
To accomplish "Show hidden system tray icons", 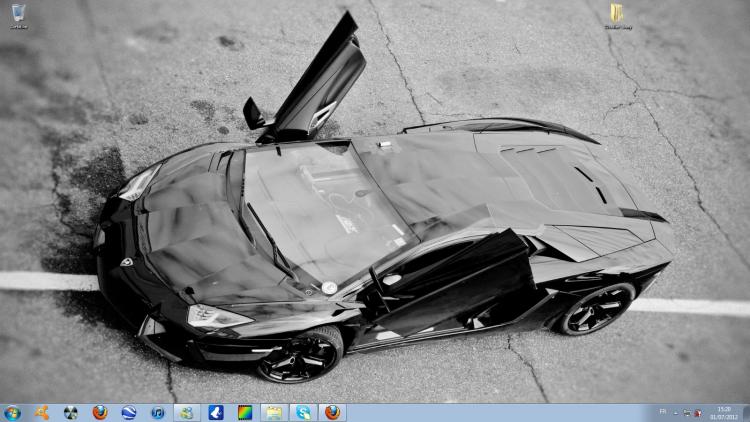I will point(676,412).
